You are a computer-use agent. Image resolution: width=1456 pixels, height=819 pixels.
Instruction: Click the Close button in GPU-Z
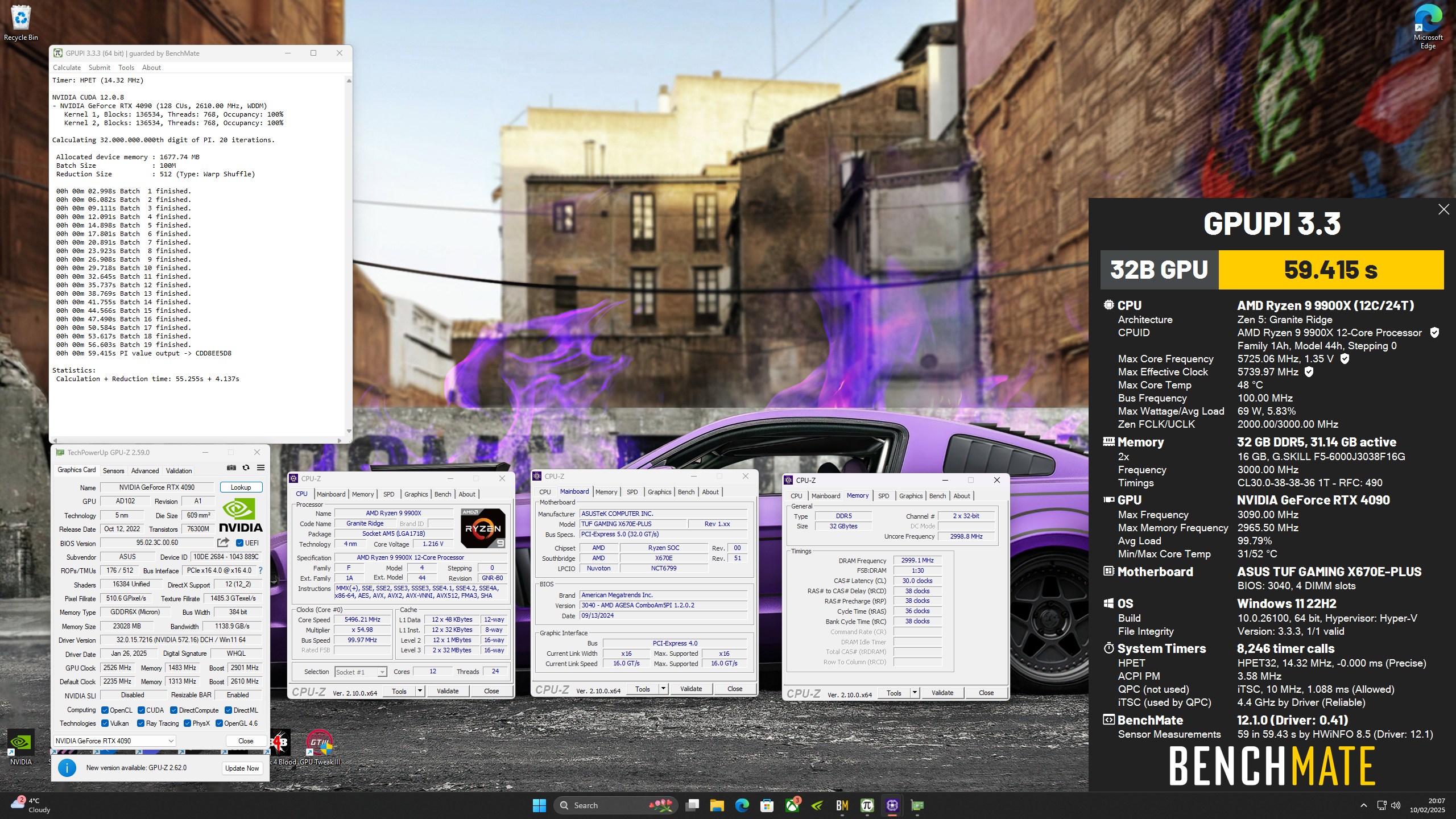point(246,741)
